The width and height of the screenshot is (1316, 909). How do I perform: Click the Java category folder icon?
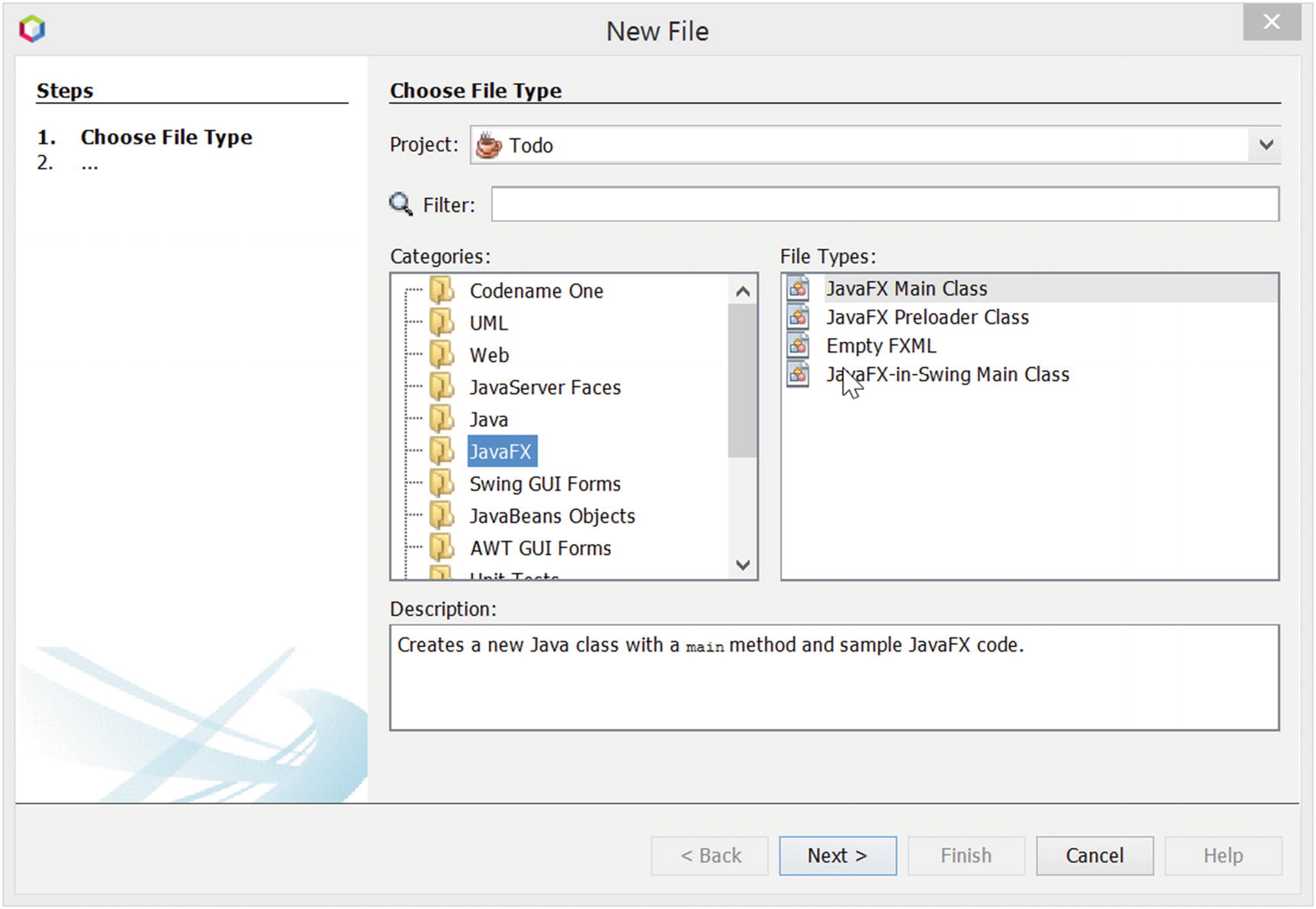pyautogui.click(x=442, y=418)
